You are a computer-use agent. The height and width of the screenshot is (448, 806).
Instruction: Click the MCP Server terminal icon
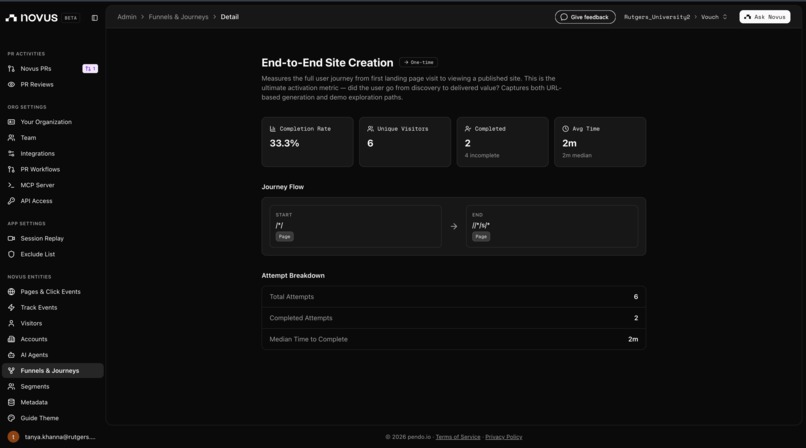[x=11, y=185]
